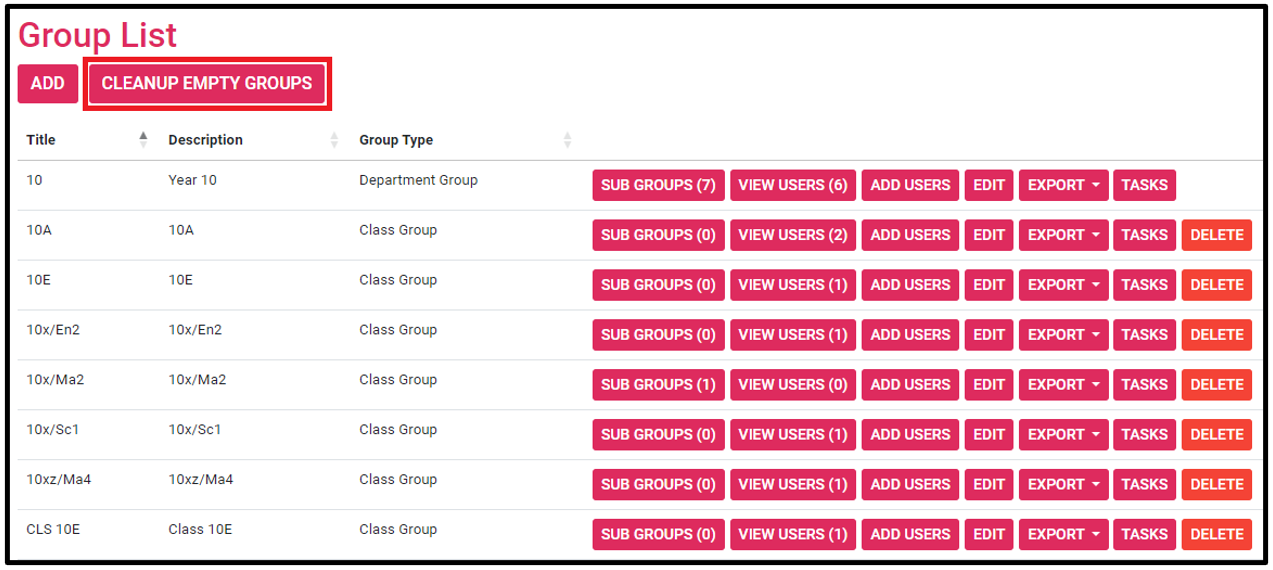This screenshot has height=570, width=1273.
Task: Click the Add group button
Action: [x=47, y=84]
